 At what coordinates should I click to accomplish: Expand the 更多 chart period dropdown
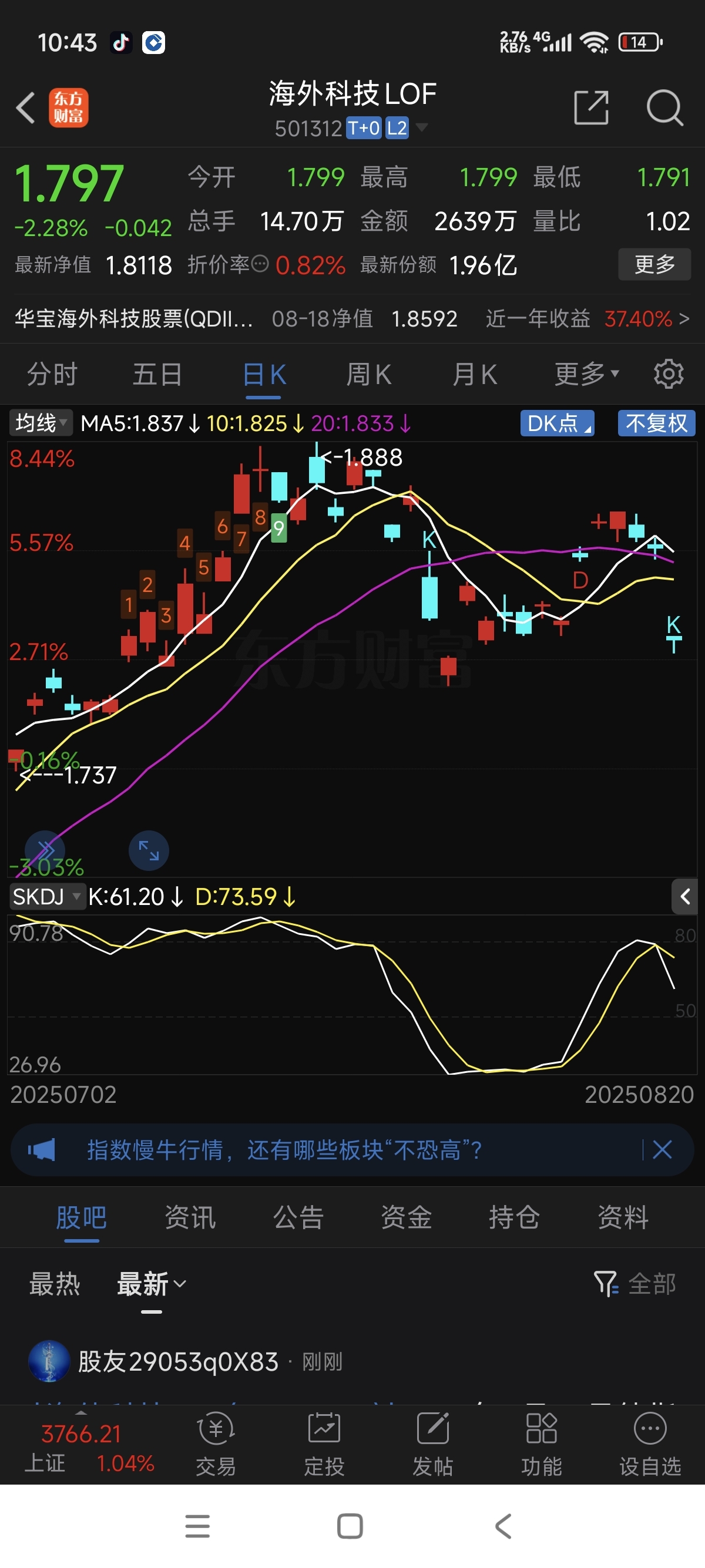[586, 374]
